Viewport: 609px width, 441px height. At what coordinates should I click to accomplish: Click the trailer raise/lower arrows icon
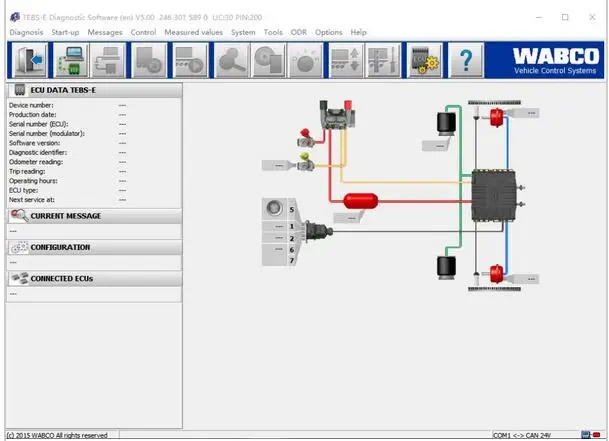tap(346, 60)
